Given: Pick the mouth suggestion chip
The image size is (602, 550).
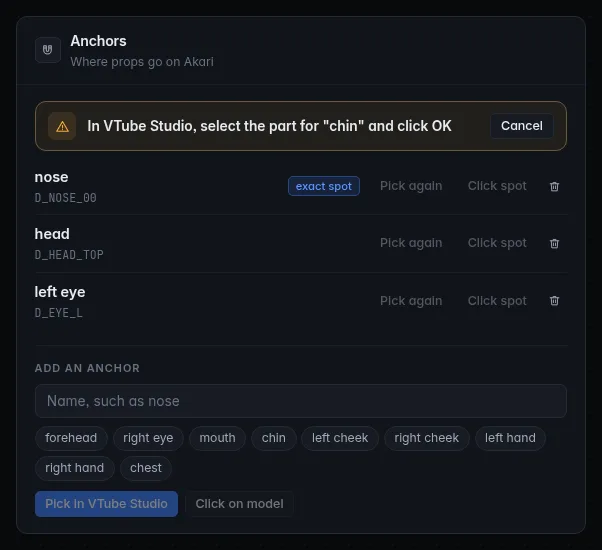Looking at the screenshot, I should pyautogui.click(x=217, y=438).
